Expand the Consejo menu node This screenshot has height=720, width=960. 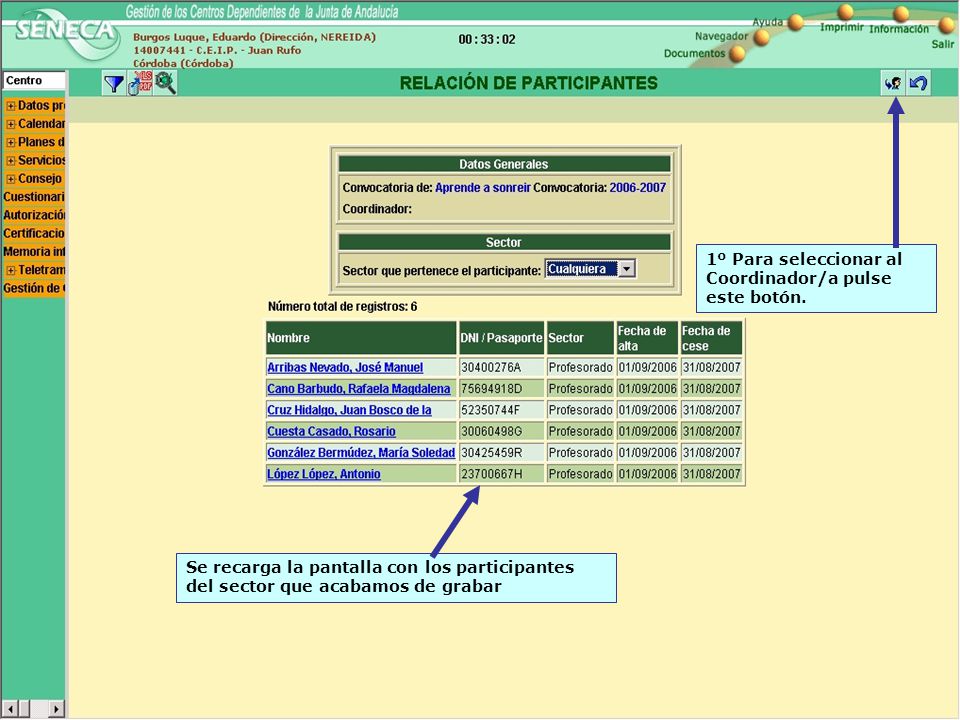pyautogui.click(x=10, y=179)
